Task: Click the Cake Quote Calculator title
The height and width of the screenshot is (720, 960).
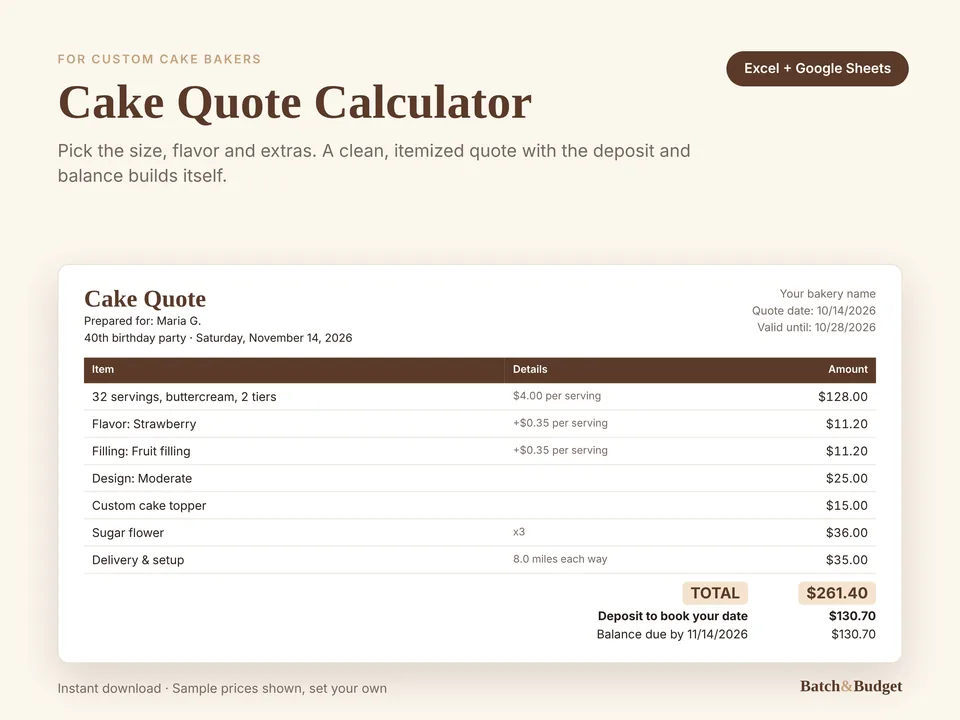Action: [294, 102]
